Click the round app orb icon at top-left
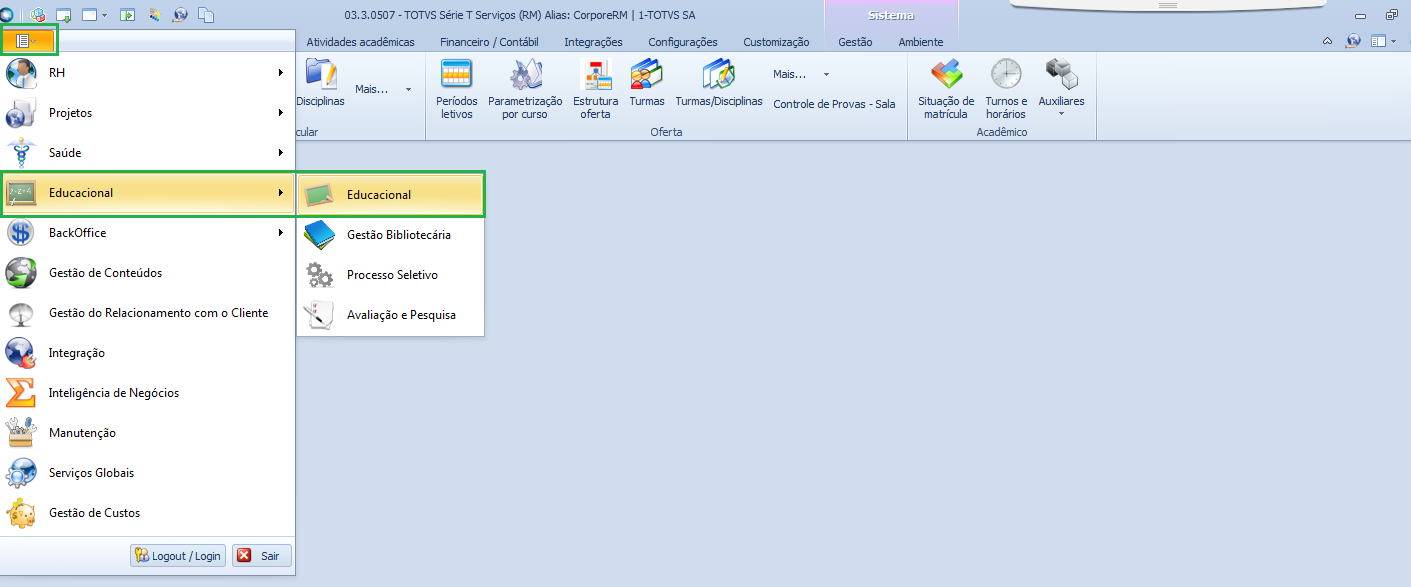Screen dimensions: 1411x587 coord(8,15)
